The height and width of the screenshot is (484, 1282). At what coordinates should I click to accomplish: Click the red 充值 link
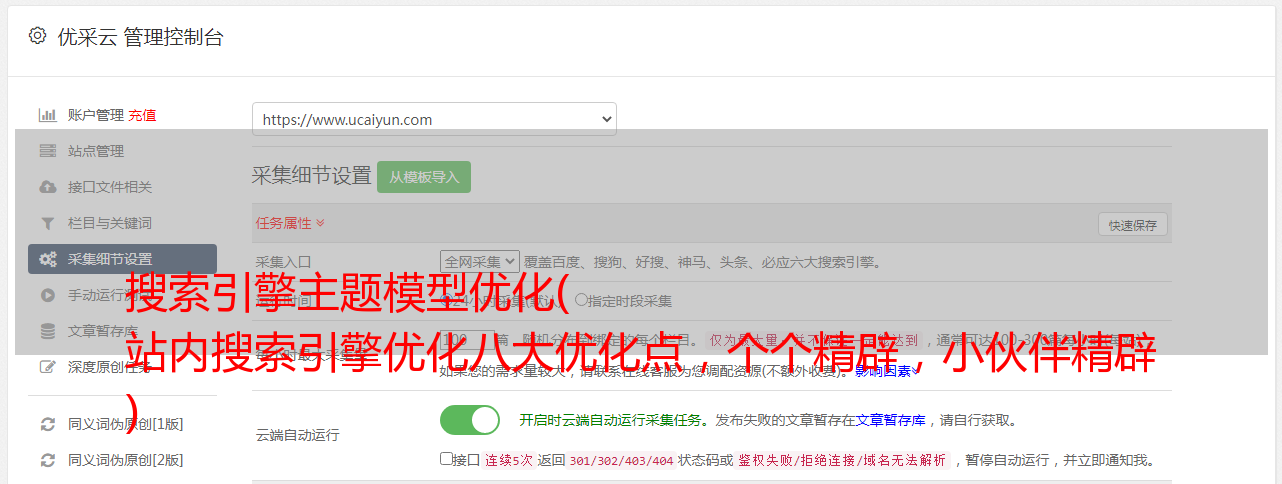[x=142, y=115]
